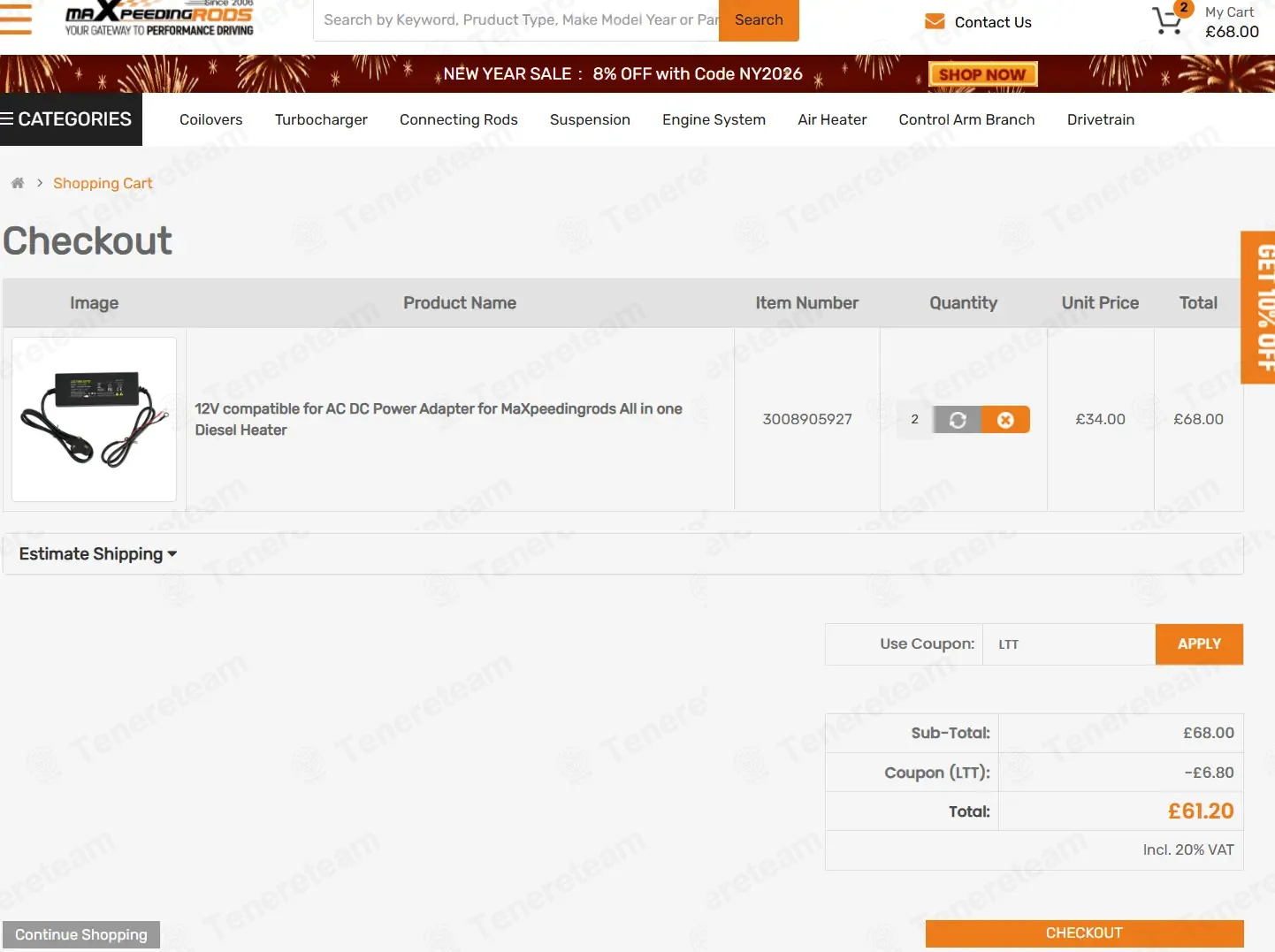Click the Search button
Screen dimensions: 1275x952
point(759,19)
